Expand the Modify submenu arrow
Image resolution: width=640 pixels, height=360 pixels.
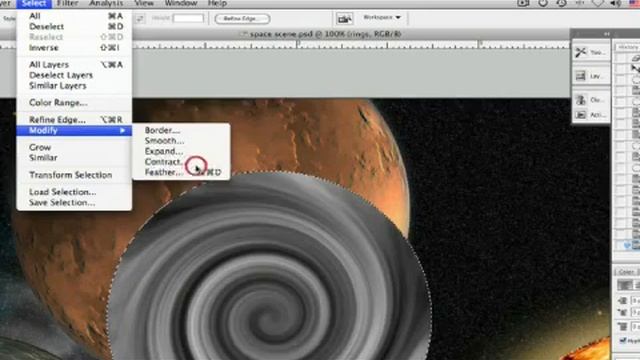[122, 130]
